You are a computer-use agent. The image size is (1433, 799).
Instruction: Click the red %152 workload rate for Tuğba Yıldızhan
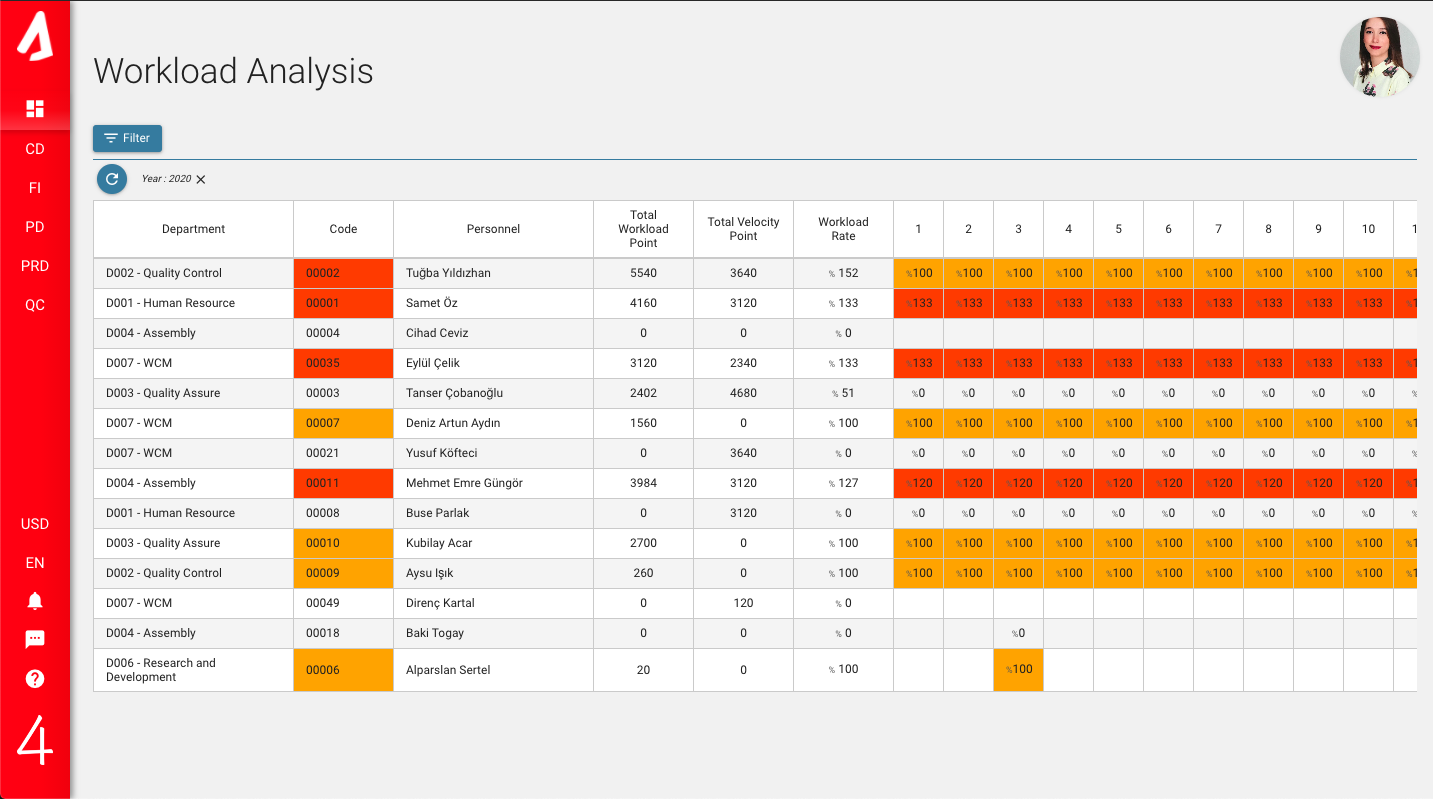[x=843, y=272]
